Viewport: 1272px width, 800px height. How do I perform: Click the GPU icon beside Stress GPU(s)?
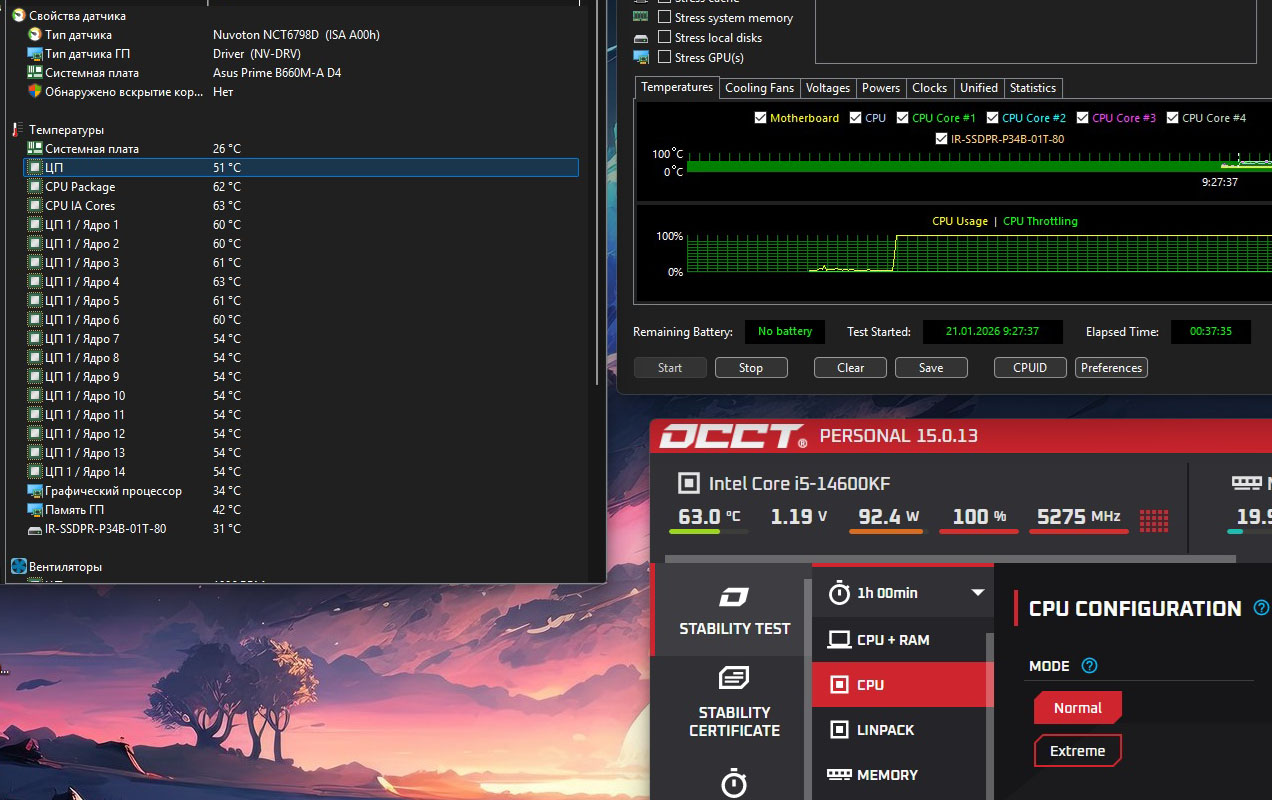click(641, 58)
